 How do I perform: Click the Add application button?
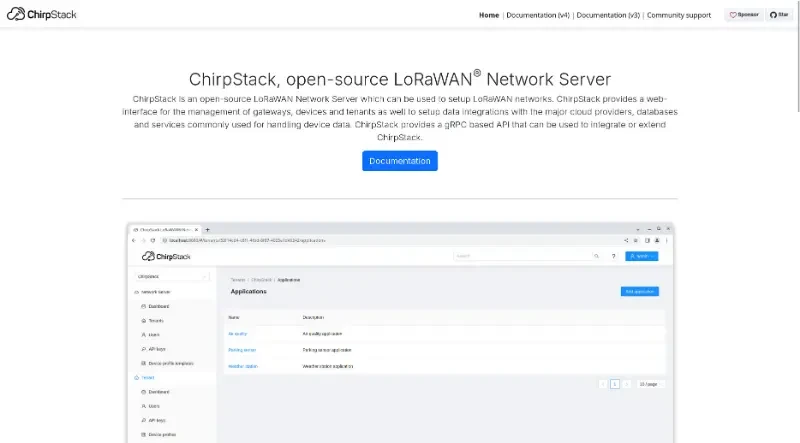(640, 291)
